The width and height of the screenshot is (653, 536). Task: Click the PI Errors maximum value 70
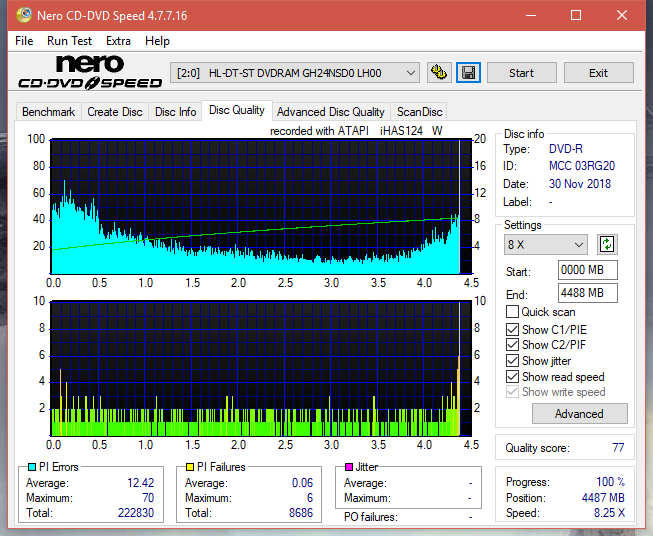coord(148,498)
